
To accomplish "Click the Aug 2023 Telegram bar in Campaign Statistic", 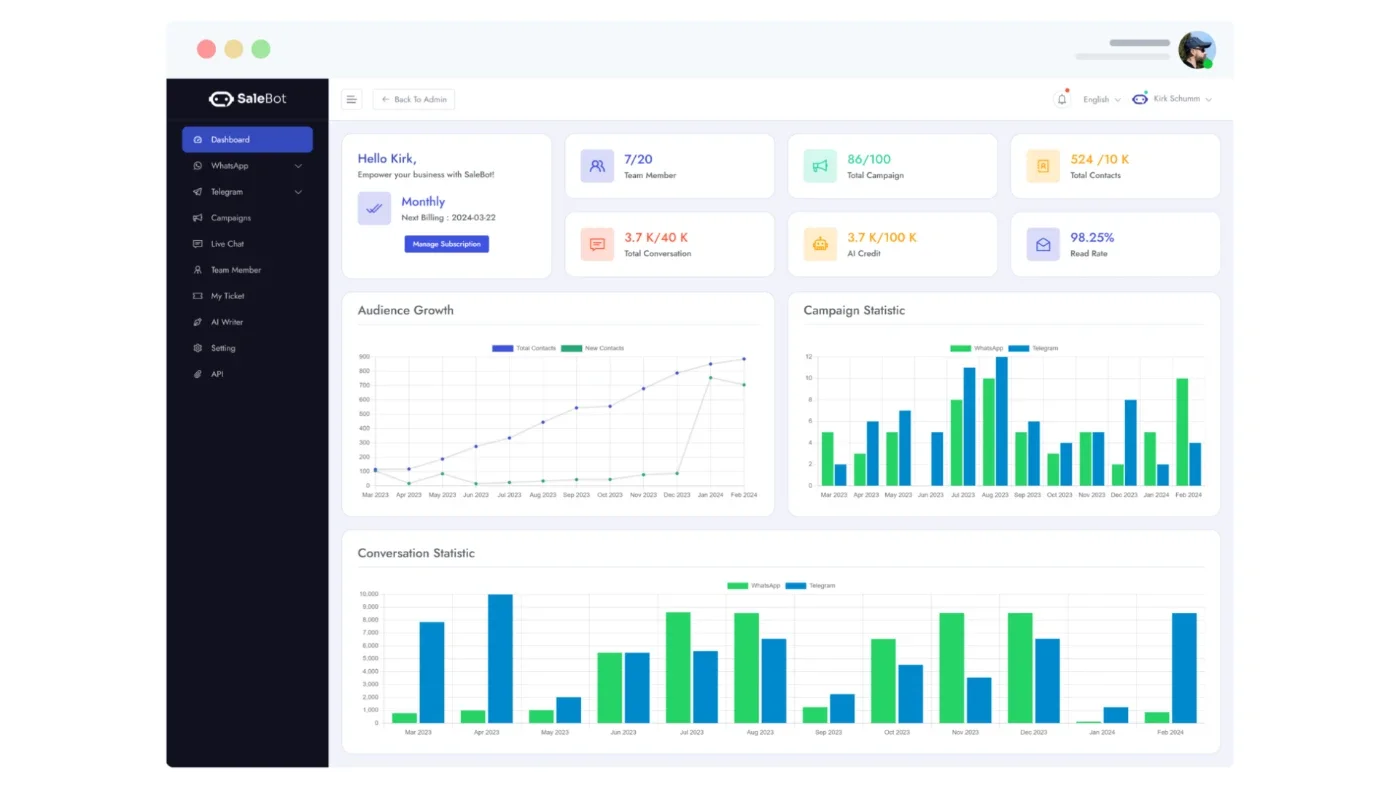I will 1001,421.
